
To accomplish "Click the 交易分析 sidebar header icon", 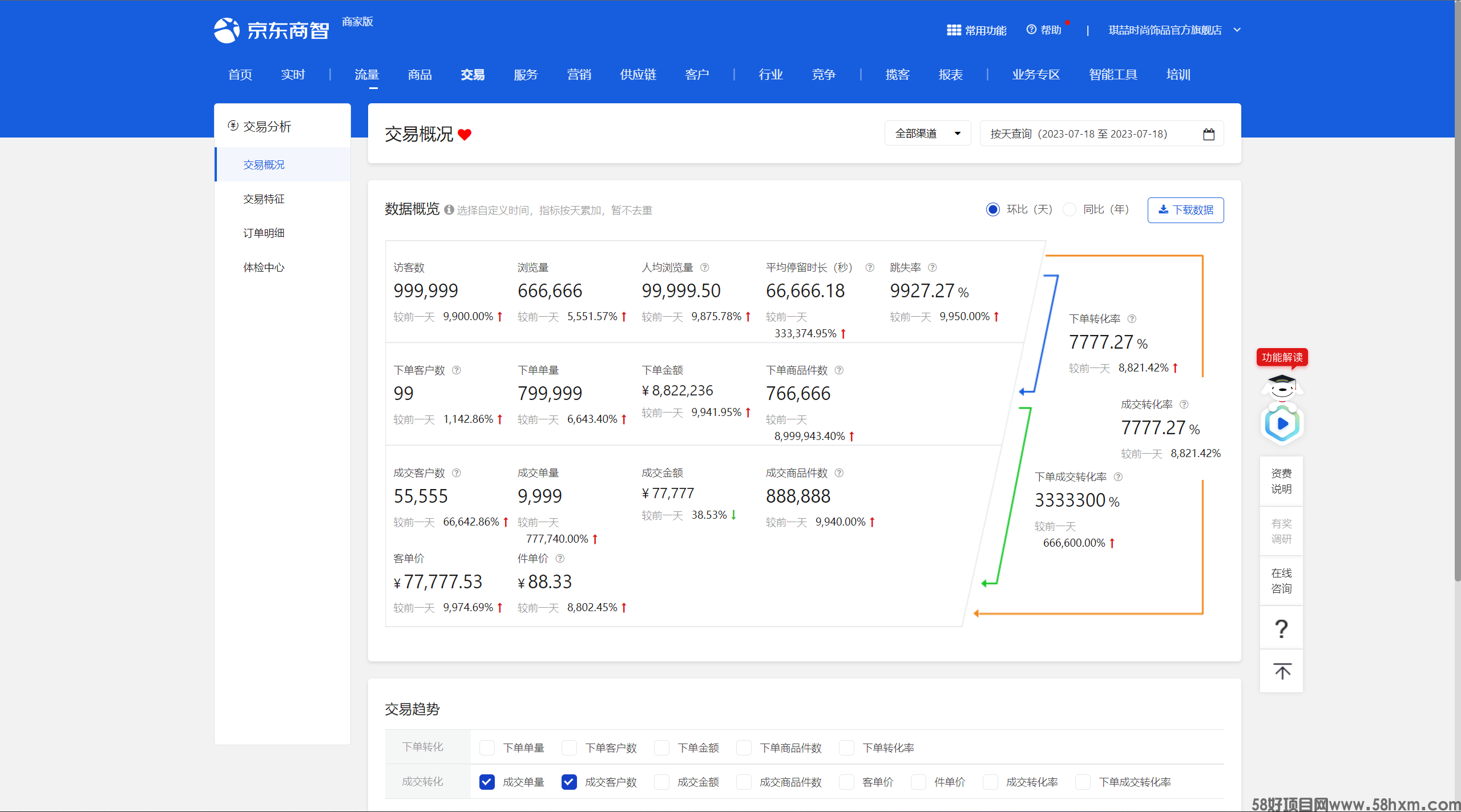I will 233,126.
